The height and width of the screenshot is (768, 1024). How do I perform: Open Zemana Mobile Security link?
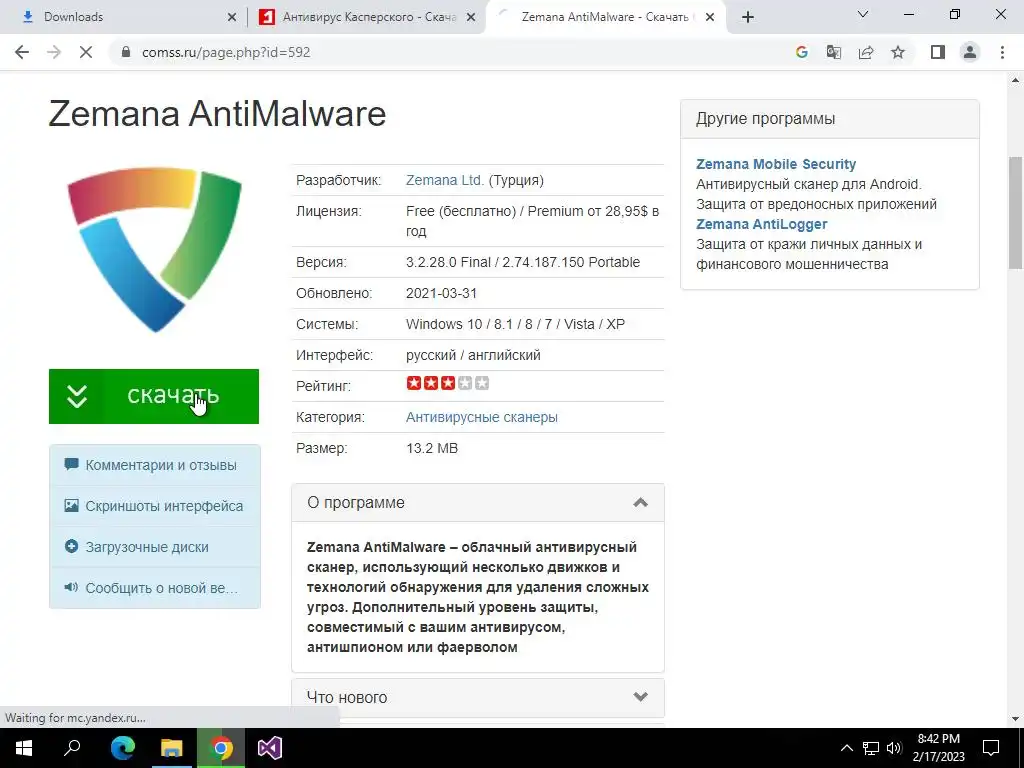click(776, 165)
